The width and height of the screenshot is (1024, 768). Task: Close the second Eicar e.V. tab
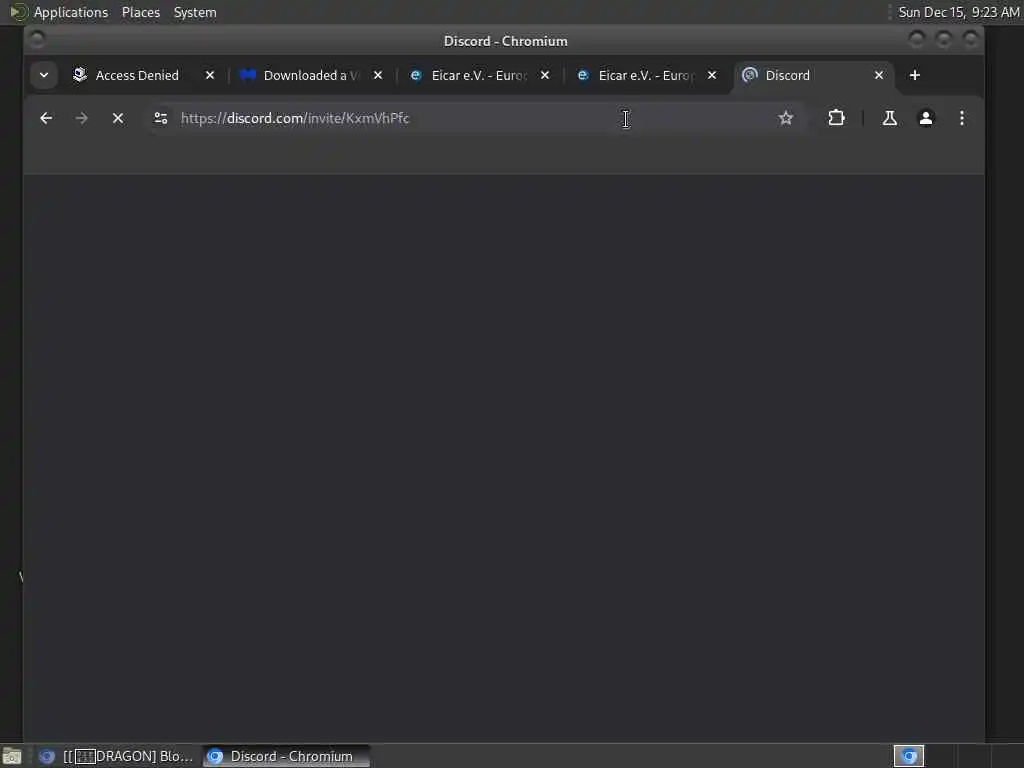[x=712, y=76]
